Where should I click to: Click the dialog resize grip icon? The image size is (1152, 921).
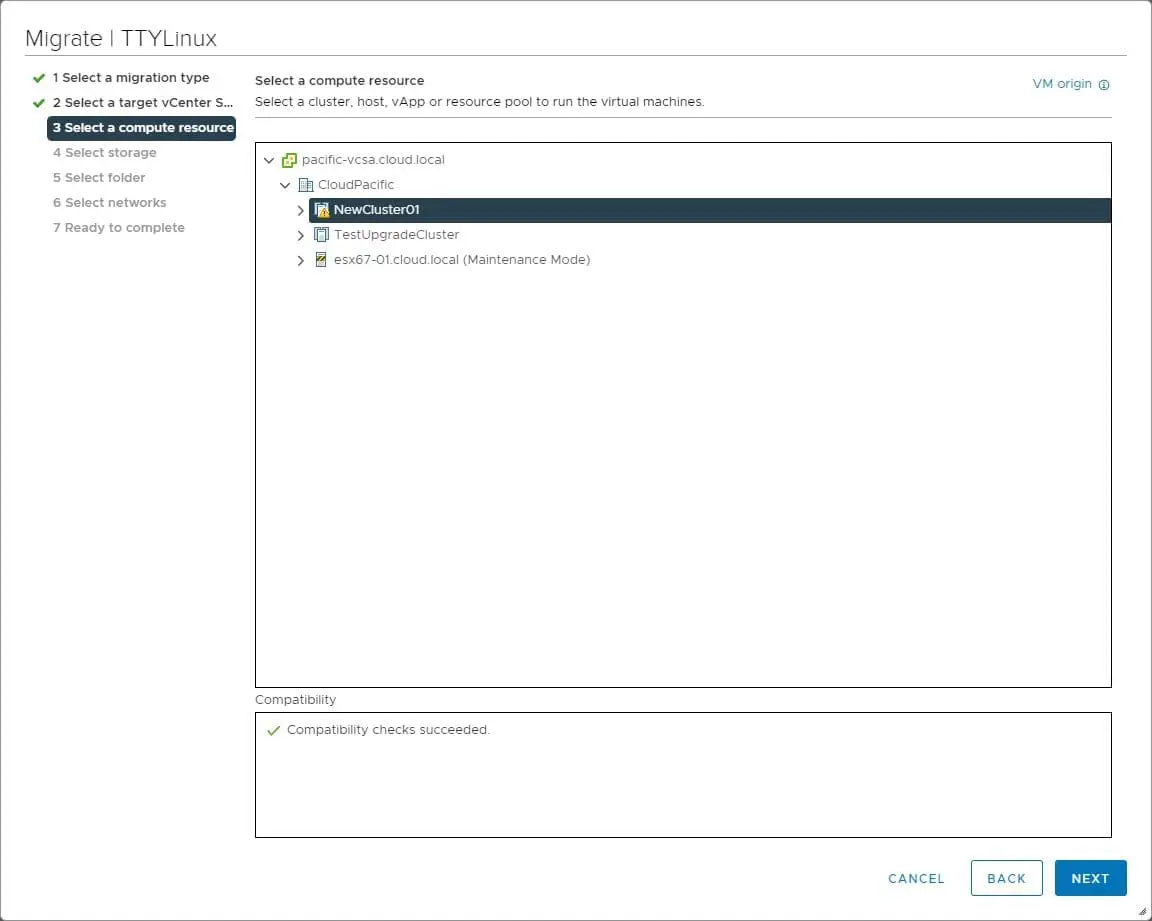pos(1142,911)
